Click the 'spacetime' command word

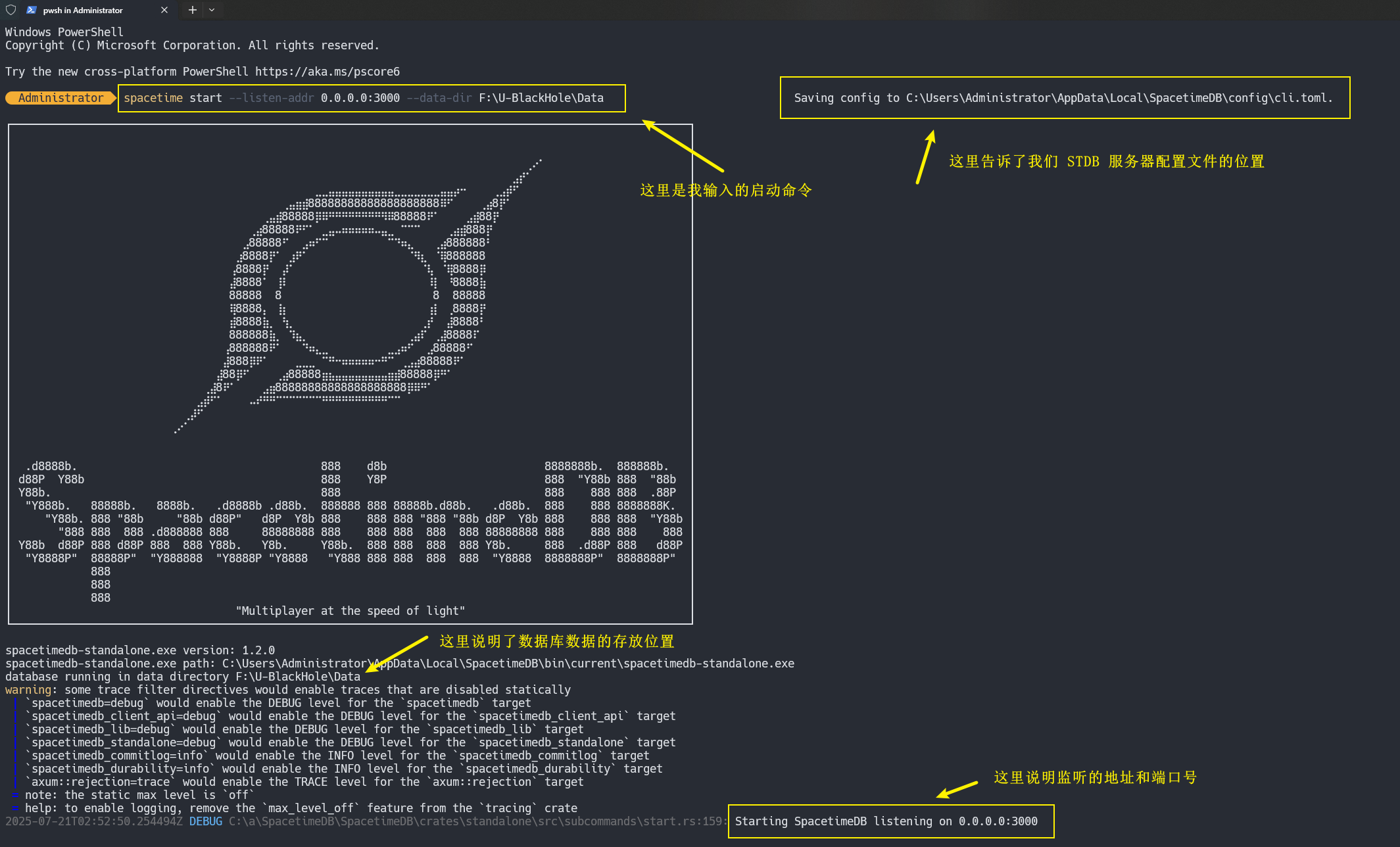(x=153, y=98)
